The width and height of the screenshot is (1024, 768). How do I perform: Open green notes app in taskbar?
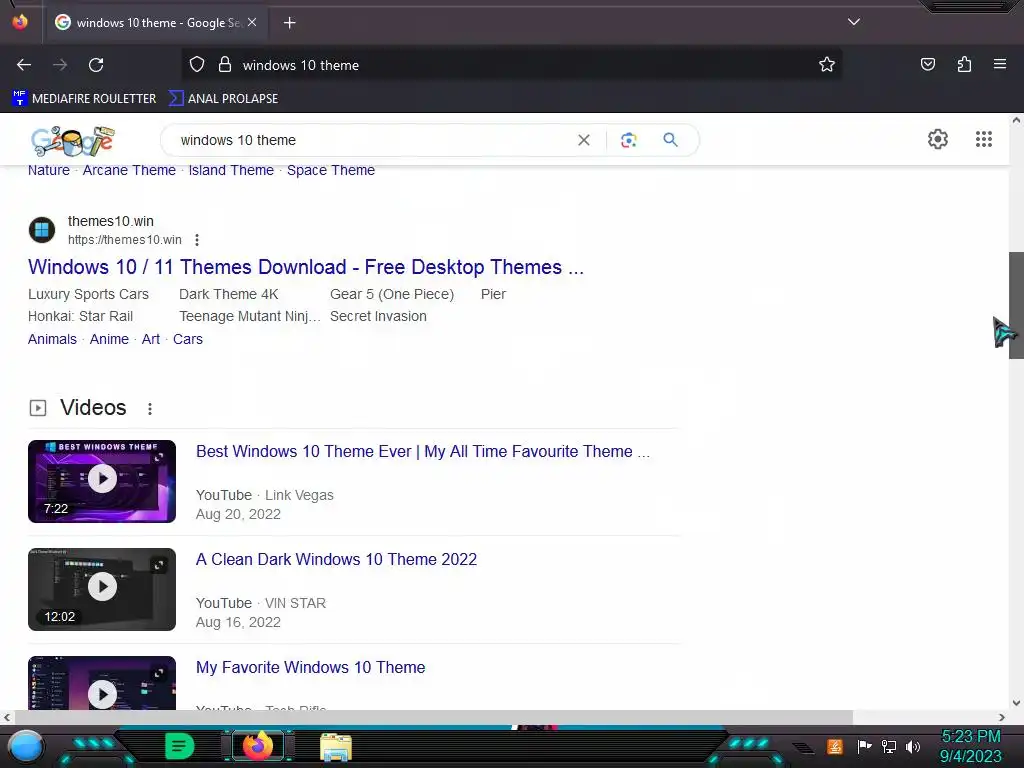180,746
